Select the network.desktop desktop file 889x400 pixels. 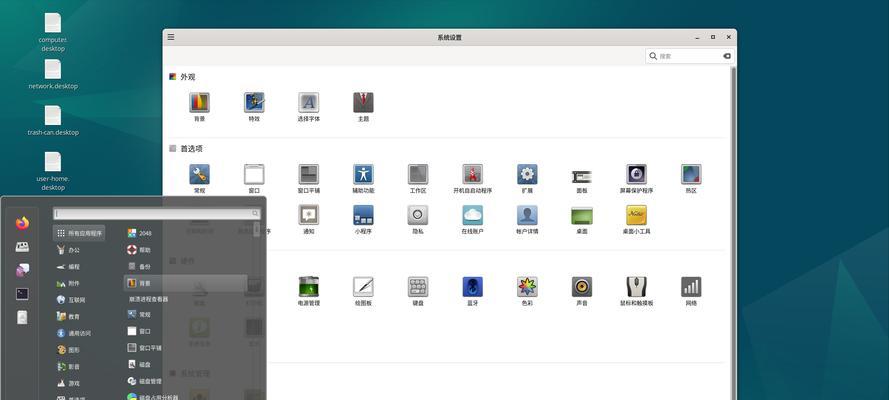[53, 74]
